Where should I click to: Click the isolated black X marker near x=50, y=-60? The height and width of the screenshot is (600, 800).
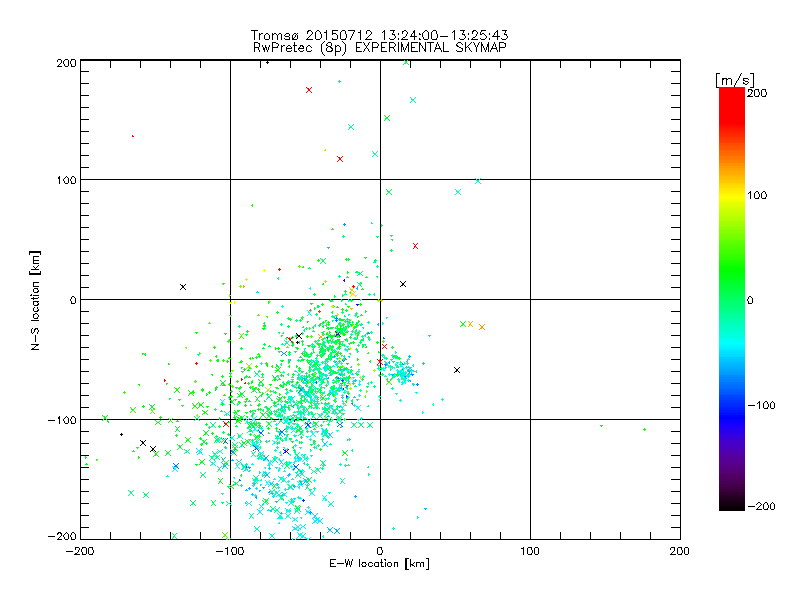coord(457,370)
